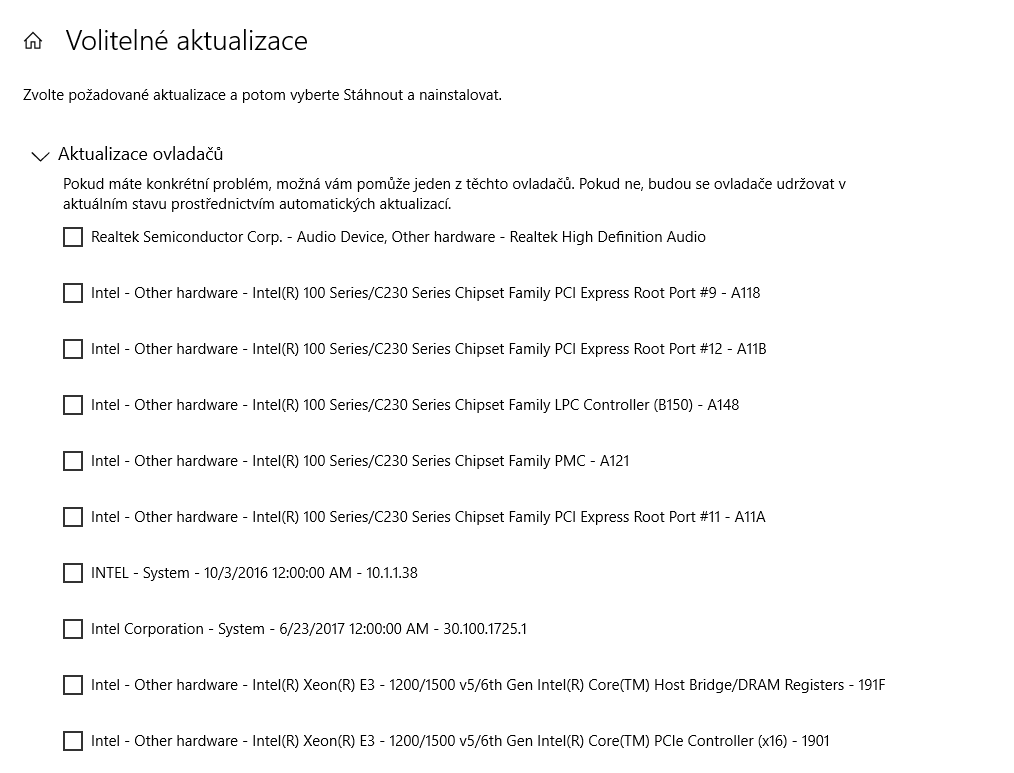This screenshot has height=773, width=1014.
Task: Click the Chipset Family PMC - A121 label
Action: (x=360, y=461)
